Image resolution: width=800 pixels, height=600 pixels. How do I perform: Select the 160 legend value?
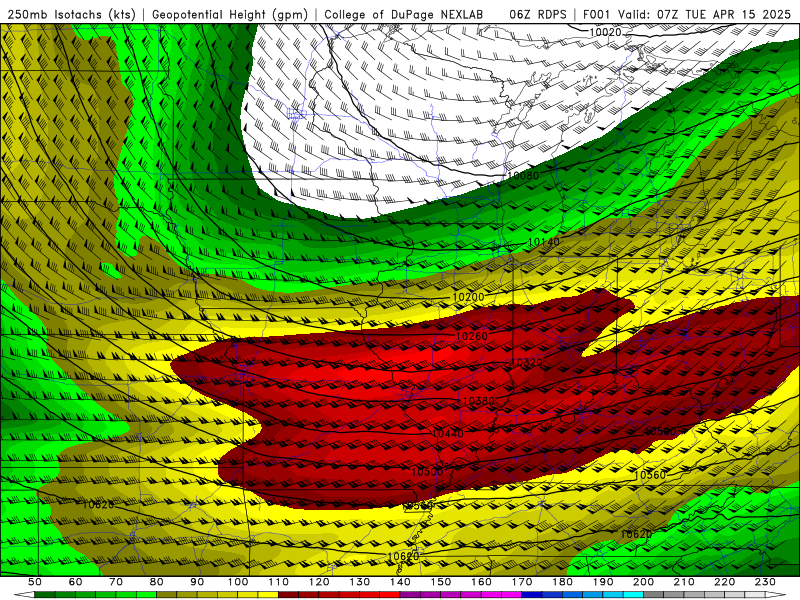tap(481, 582)
